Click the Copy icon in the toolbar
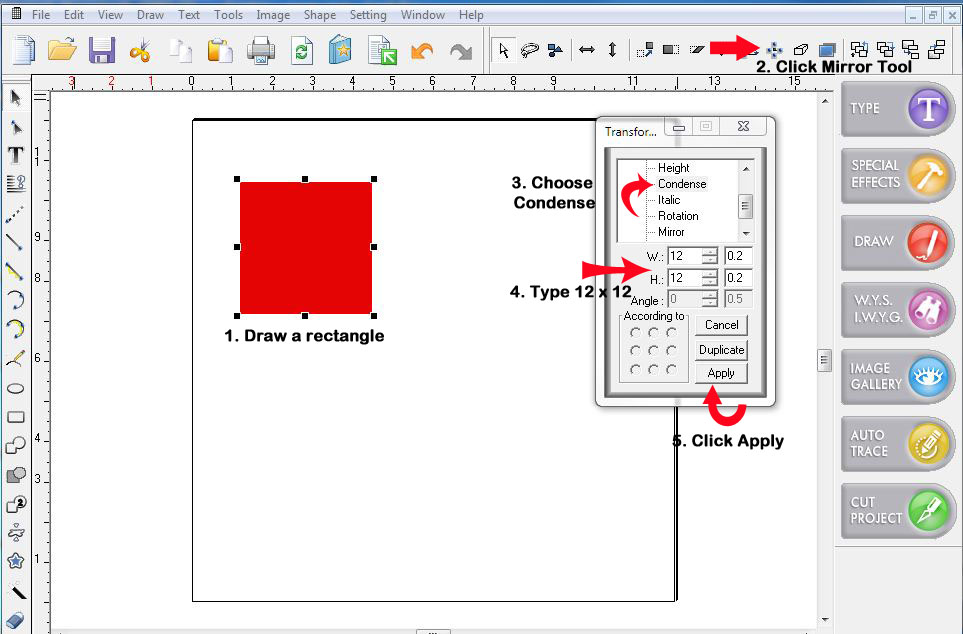Image resolution: width=963 pixels, height=634 pixels. point(181,50)
